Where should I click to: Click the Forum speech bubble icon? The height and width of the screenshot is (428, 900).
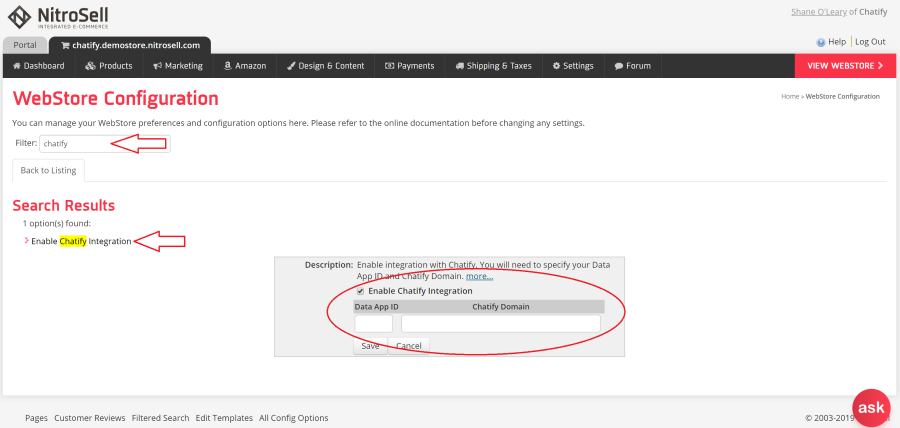coord(619,66)
